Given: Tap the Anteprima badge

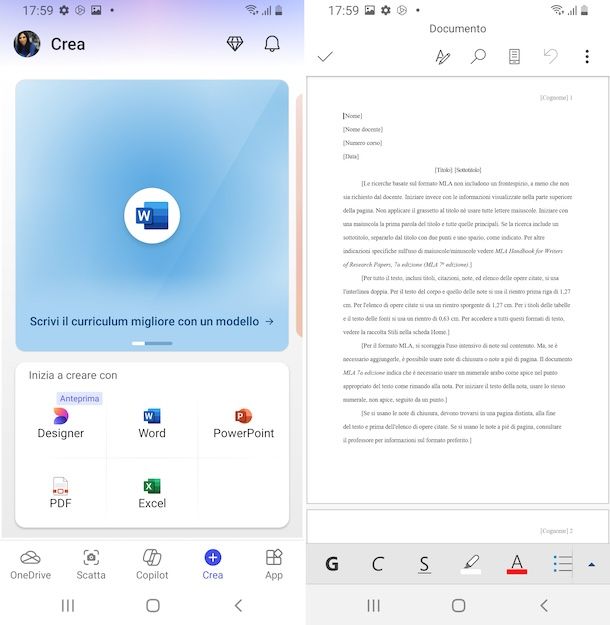Looking at the screenshot, I should 79,398.
